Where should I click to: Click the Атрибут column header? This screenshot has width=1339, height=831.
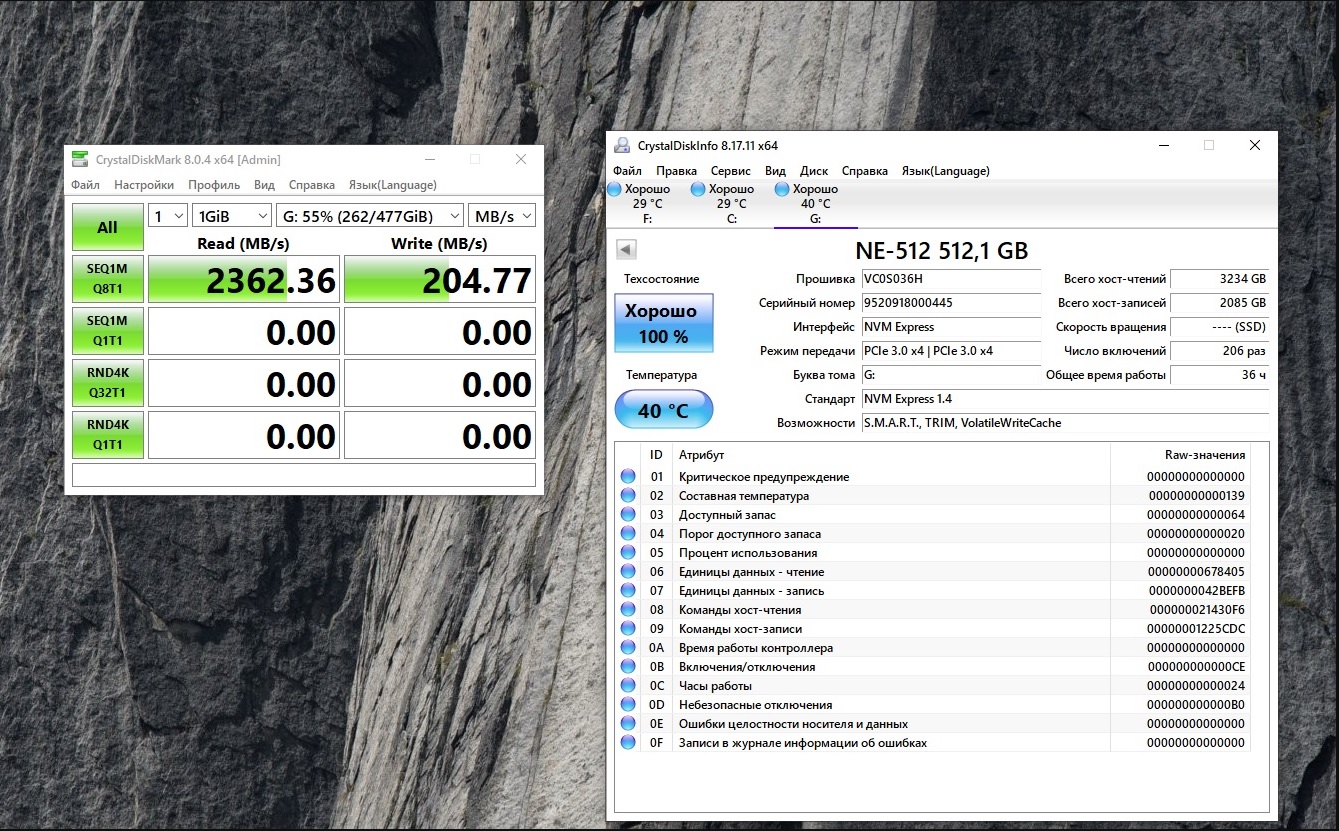click(891, 455)
